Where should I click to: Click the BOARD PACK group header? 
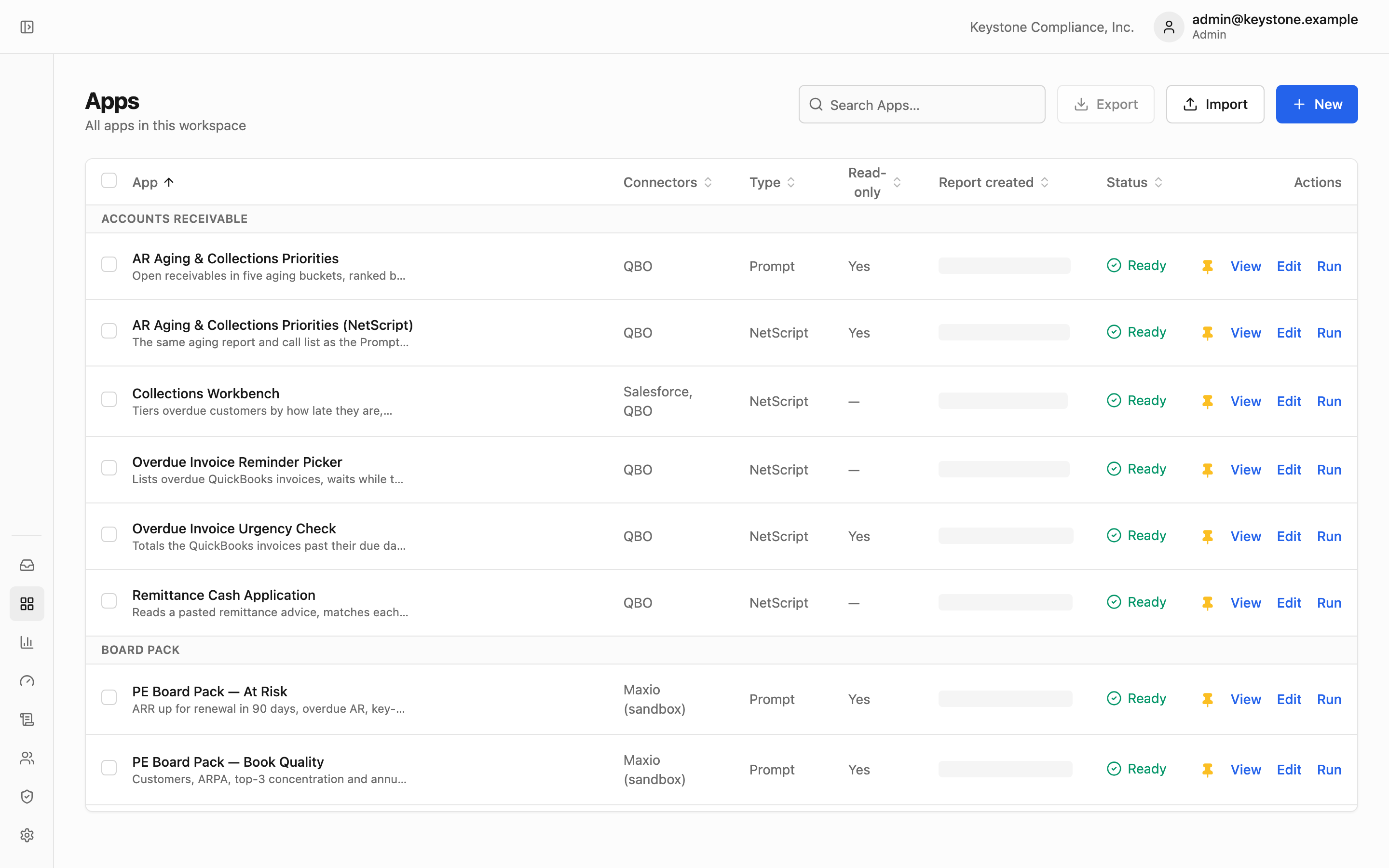pos(721,650)
